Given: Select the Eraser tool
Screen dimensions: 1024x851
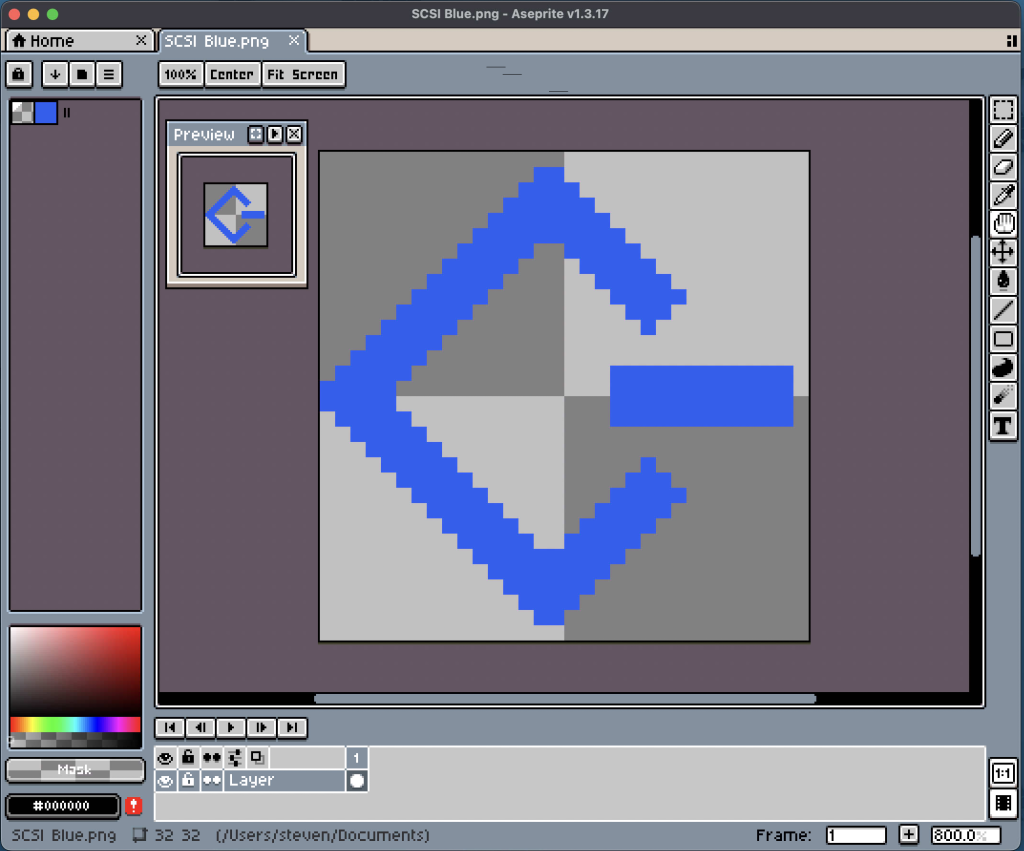Looking at the screenshot, I should click(1003, 167).
